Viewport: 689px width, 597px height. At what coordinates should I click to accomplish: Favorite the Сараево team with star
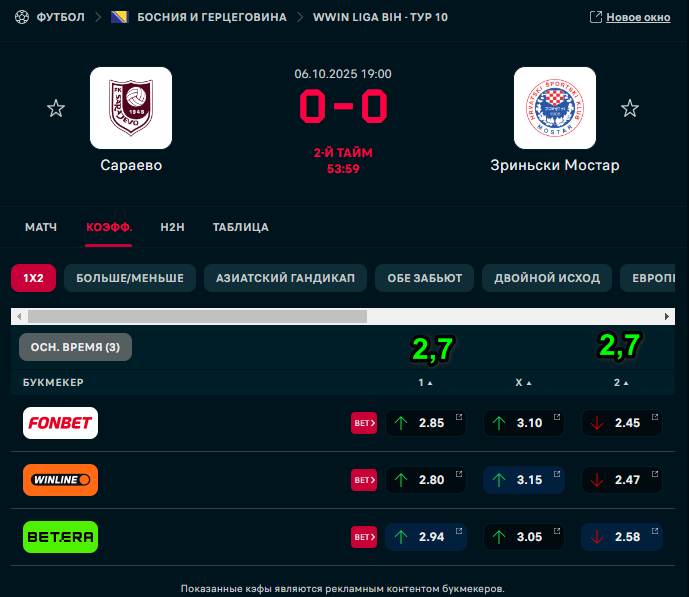click(x=56, y=108)
